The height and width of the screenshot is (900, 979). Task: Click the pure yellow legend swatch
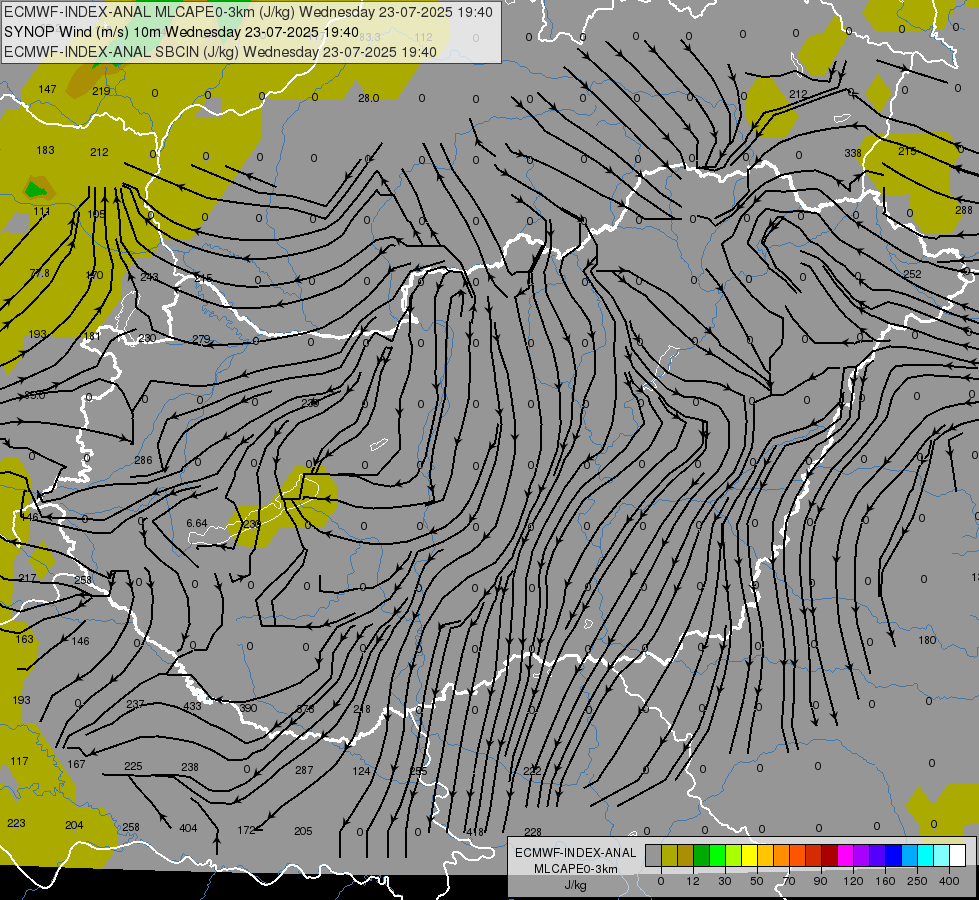click(x=750, y=855)
